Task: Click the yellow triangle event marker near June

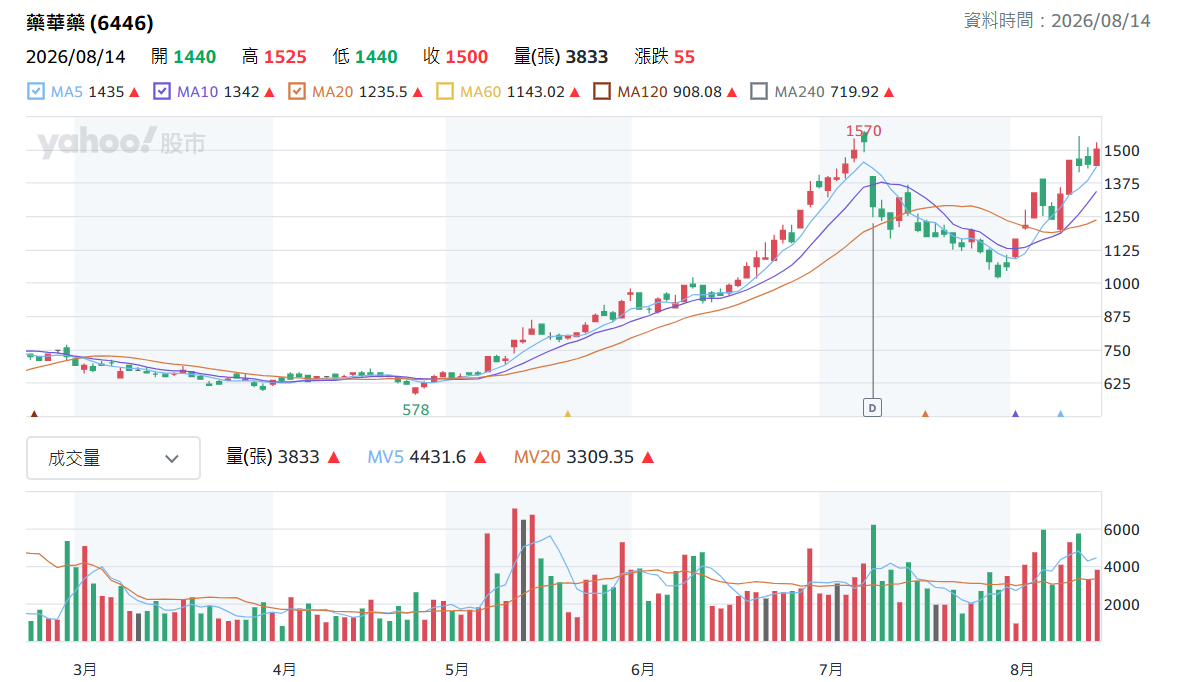Action: pyautogui.click(x=568, y=414)
